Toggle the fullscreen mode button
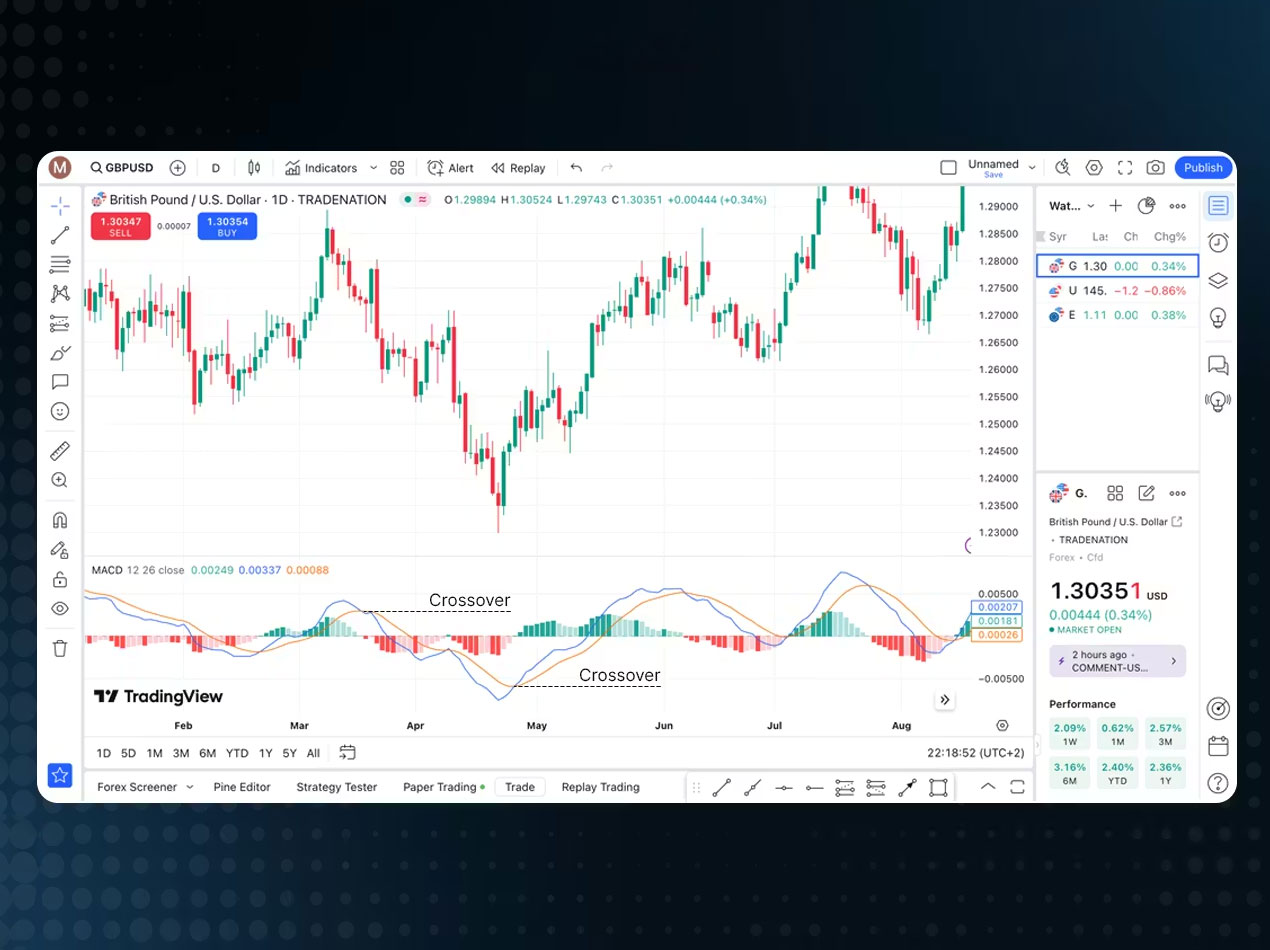Image resolution: width=1270 pixels, height=950 pixels. (x=1125, y=168)
